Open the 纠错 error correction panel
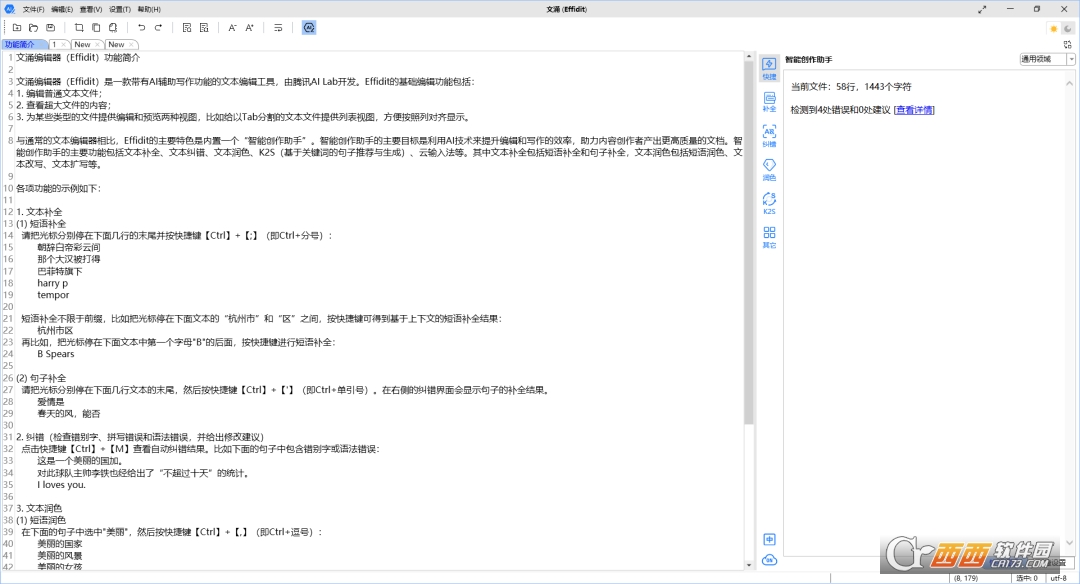1080x584 pixels. point(769,135)
